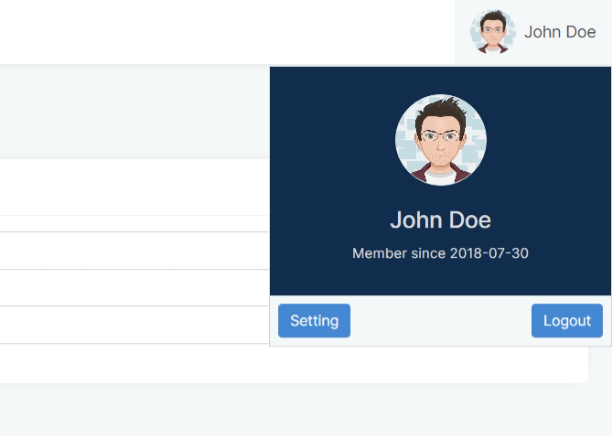The image size is (612, 436).
Task: Click the John Doe heading in profile card
Action: [440, 220]
